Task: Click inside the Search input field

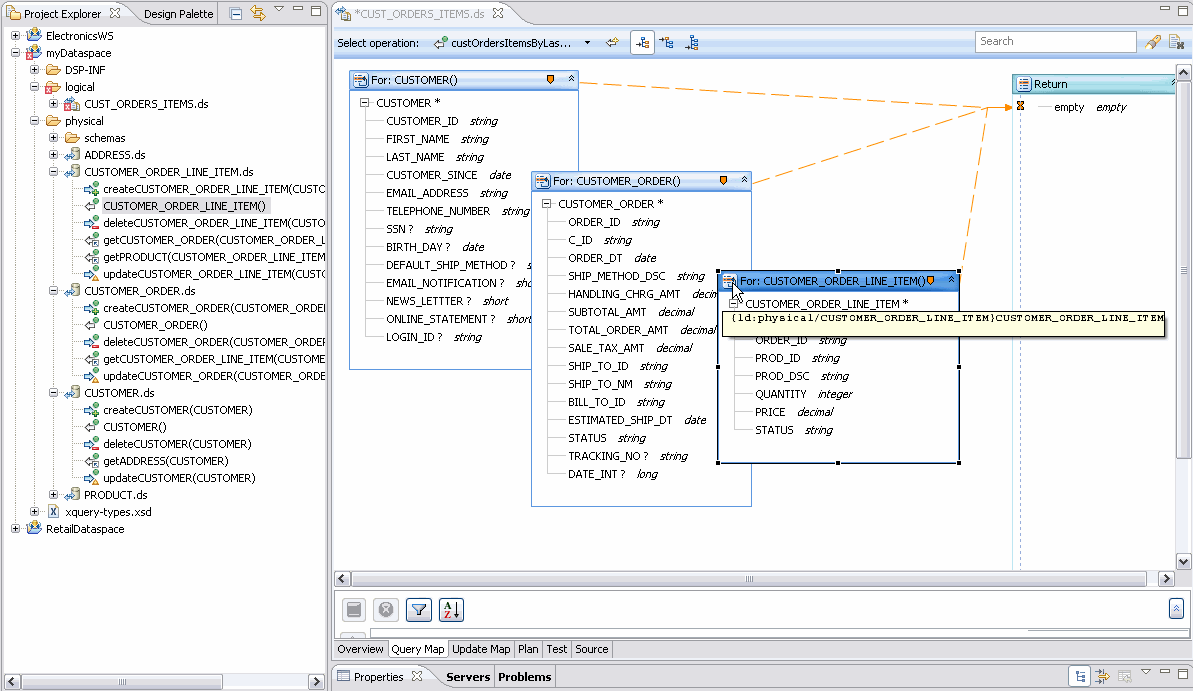Action: click(x=1055, y=42)
